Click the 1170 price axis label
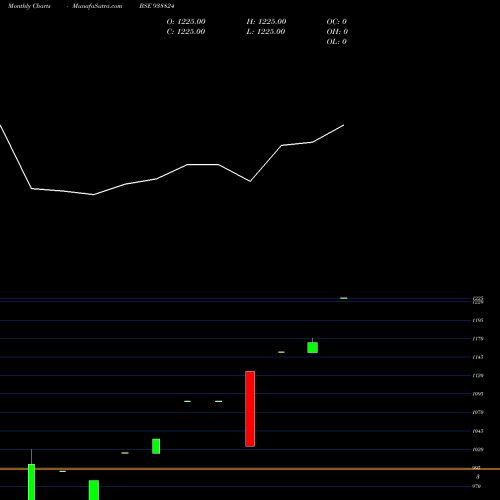 478,339
